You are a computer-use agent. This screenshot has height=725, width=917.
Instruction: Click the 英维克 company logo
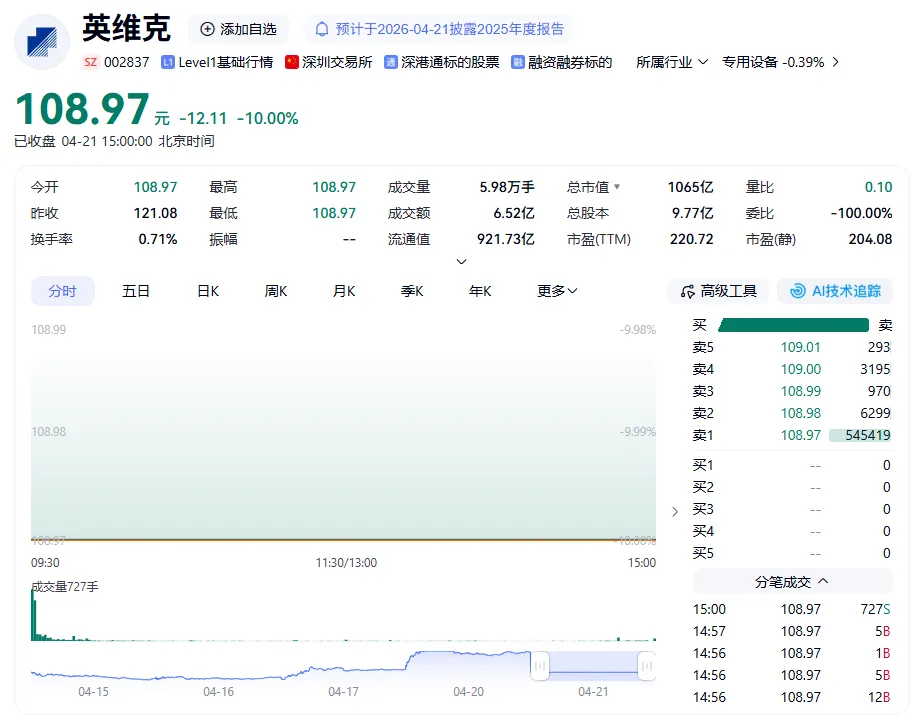pyautogui.click(x=42, y=42)
